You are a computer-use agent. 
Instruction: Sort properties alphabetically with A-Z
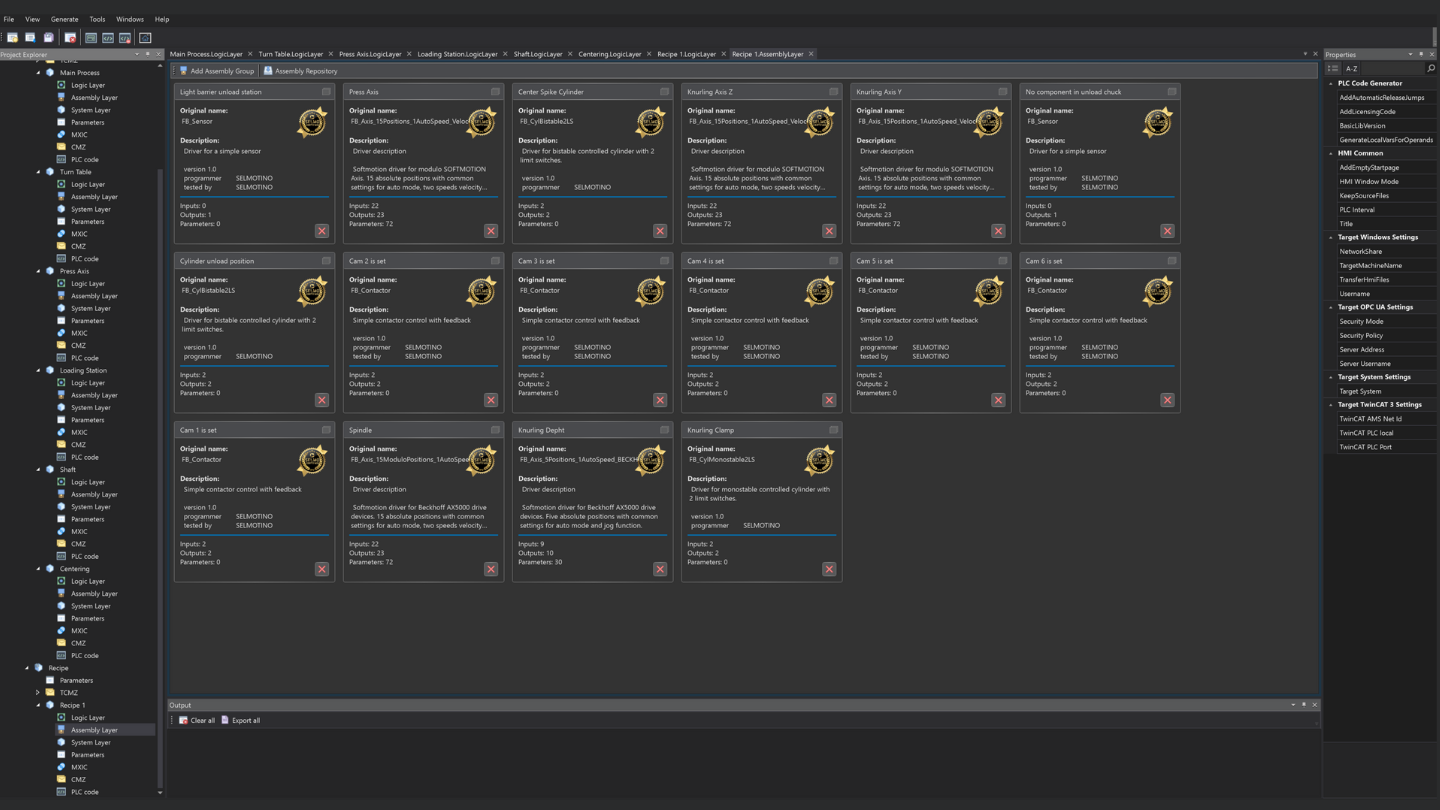click(x=1351, y=68)
